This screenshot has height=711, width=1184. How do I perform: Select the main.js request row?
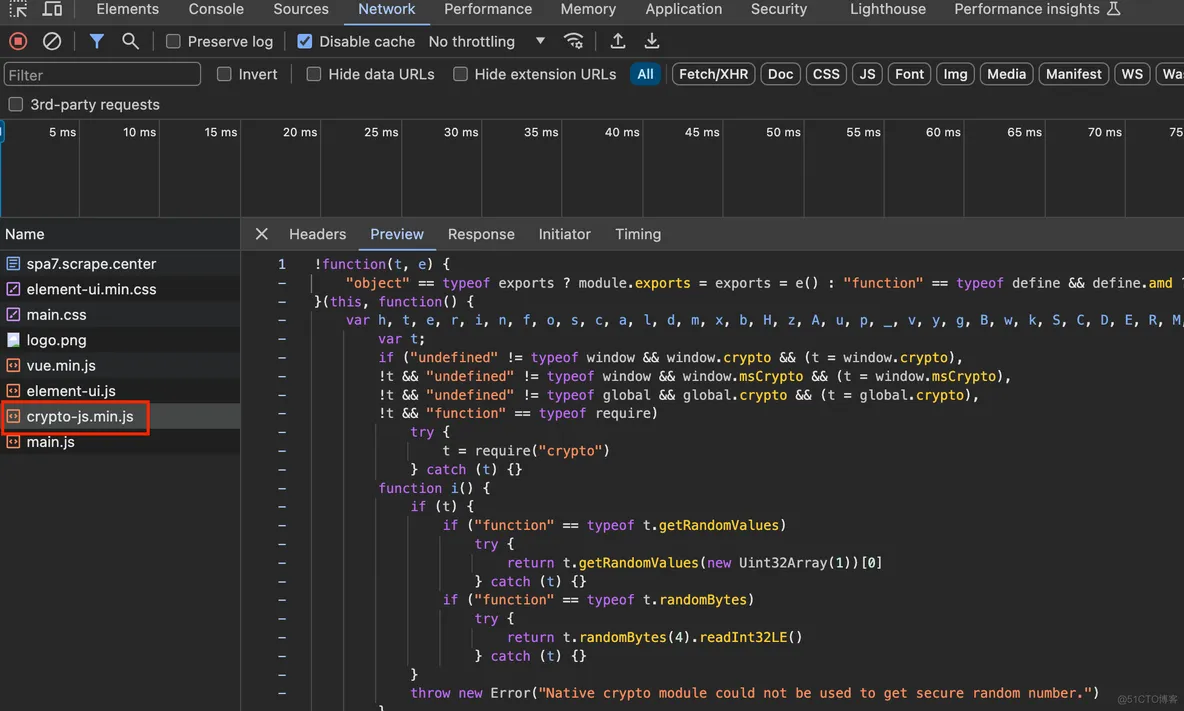[x=51, y=442]
